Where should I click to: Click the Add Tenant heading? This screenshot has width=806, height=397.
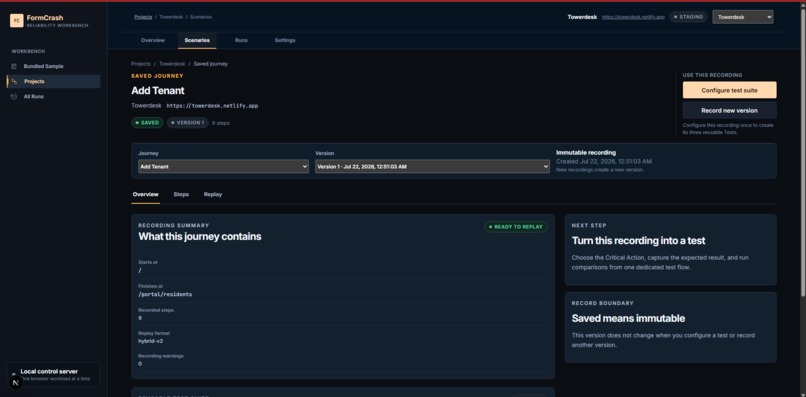pos(158,91)
